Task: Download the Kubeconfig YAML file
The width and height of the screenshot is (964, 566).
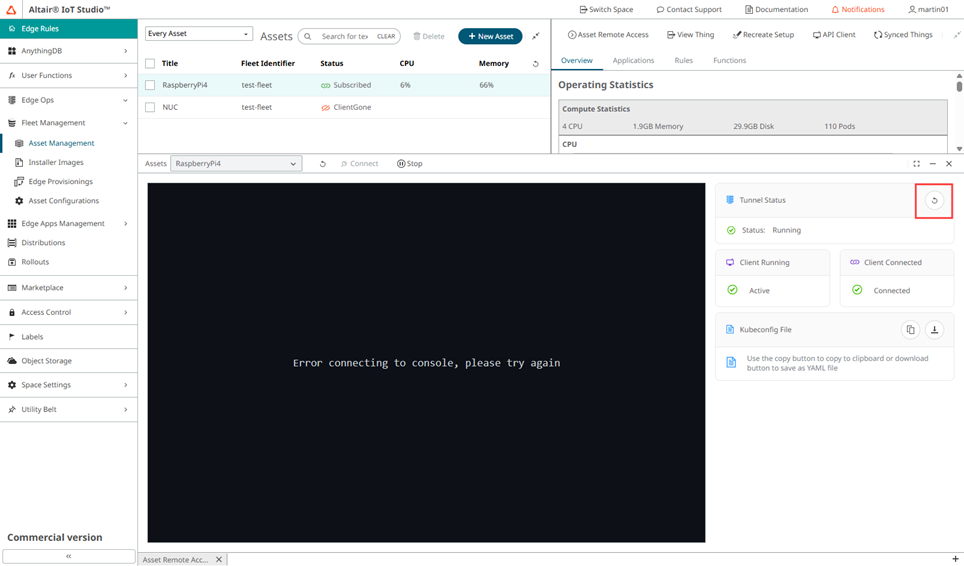Action: 934,330
